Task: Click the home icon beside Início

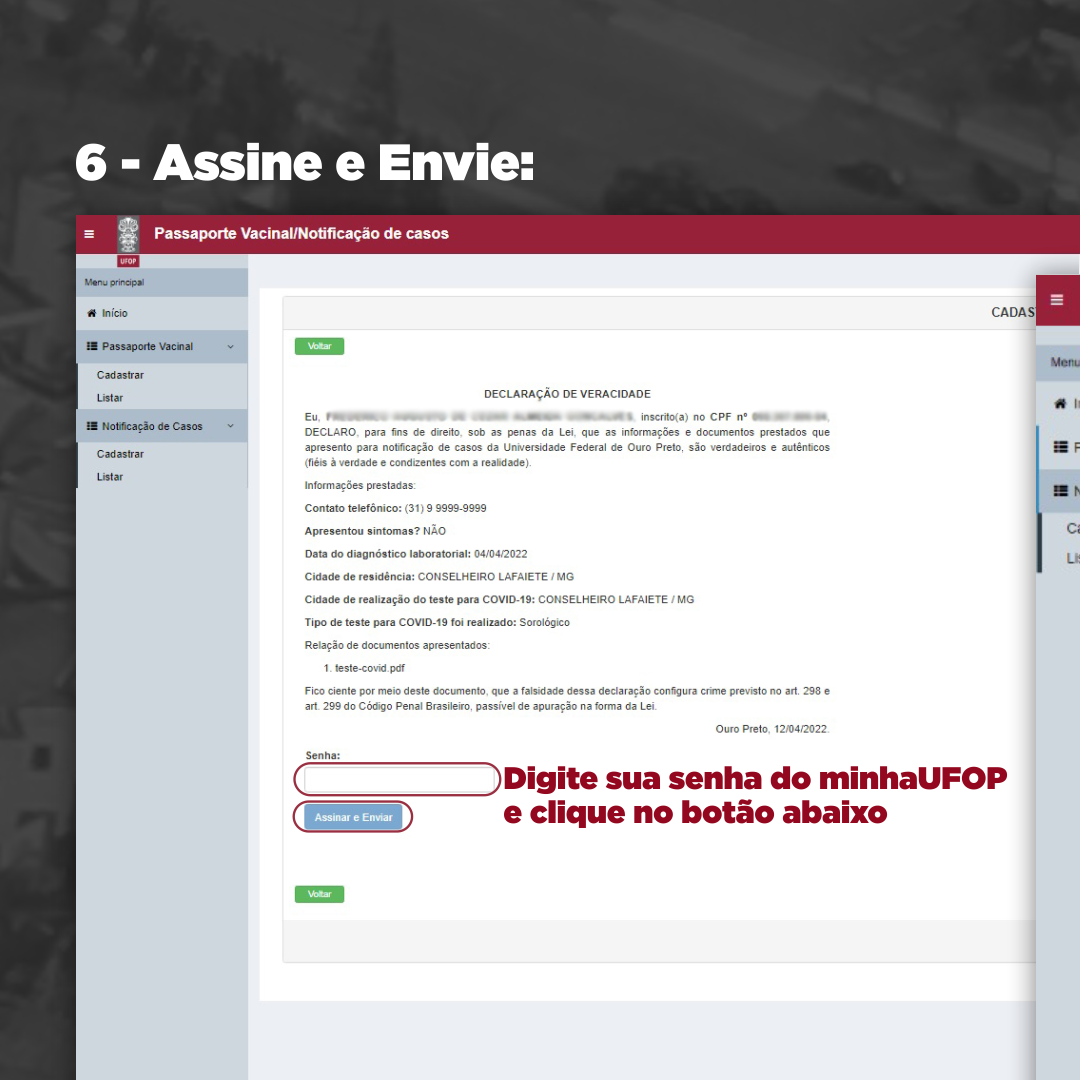Action: [92, 313]
